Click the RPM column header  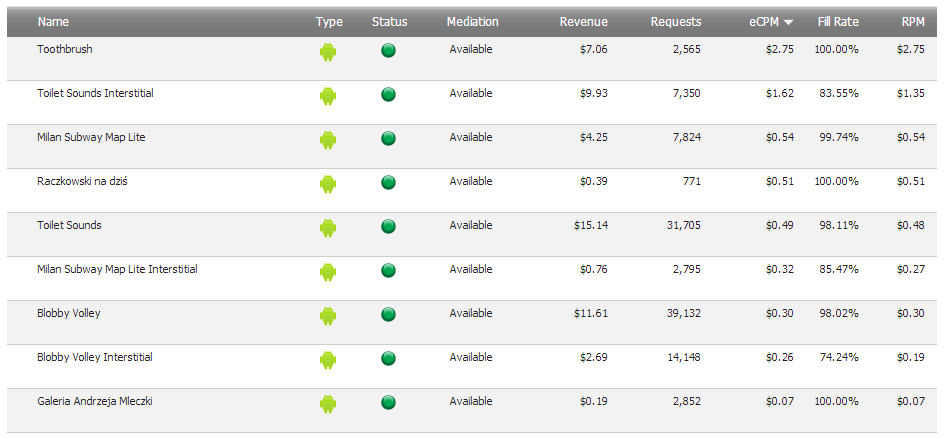pos(912,22)
